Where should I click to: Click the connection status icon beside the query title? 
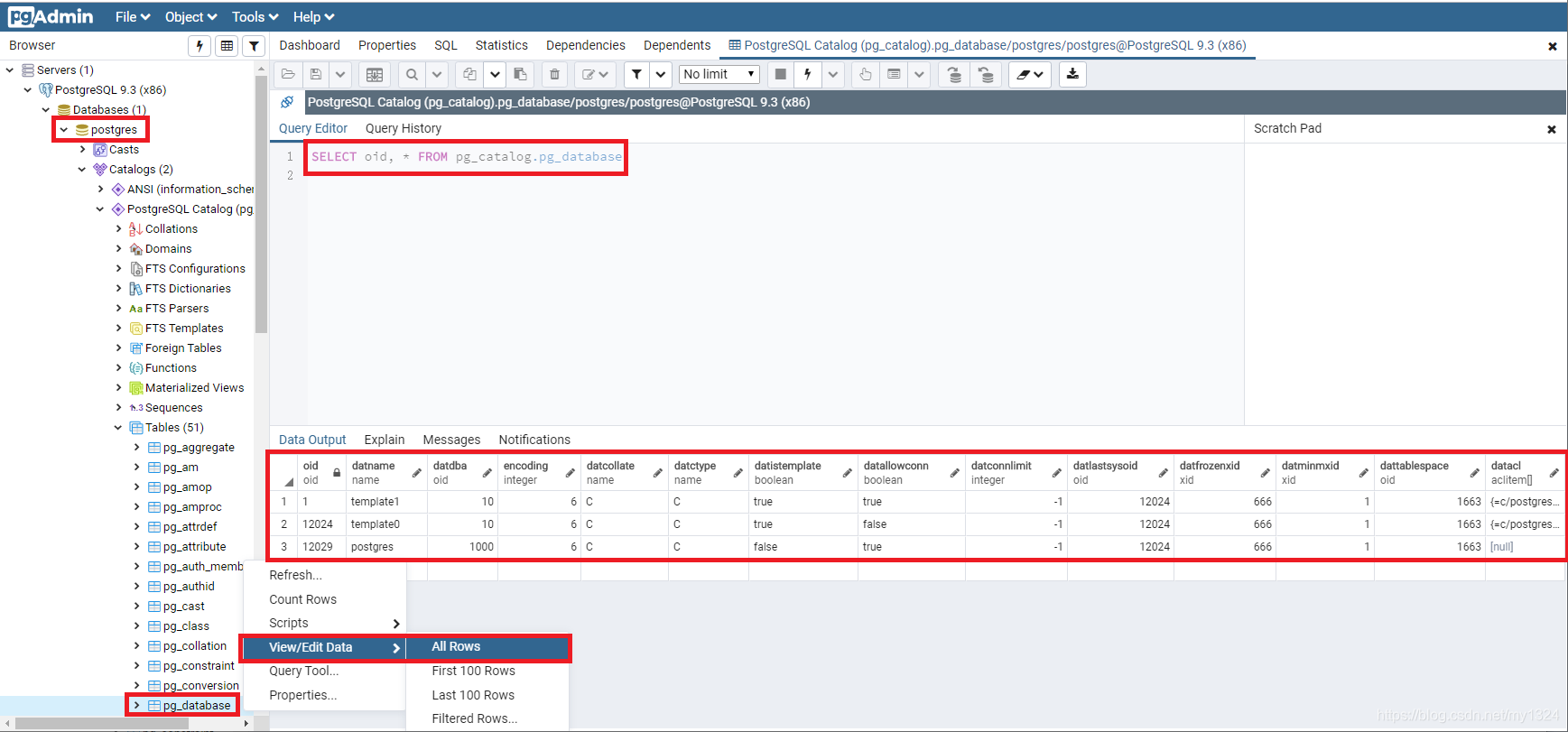click(287, 102)
